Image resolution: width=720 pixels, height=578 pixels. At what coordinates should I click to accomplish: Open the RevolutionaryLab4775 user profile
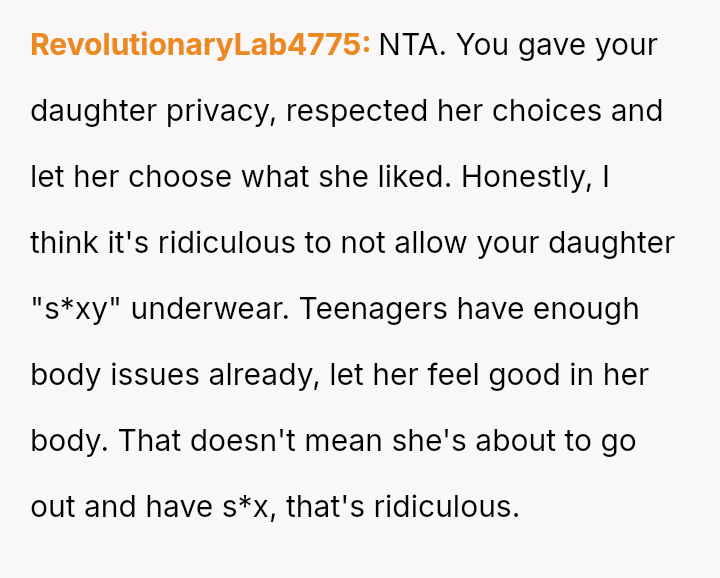(x=200, y=45)
